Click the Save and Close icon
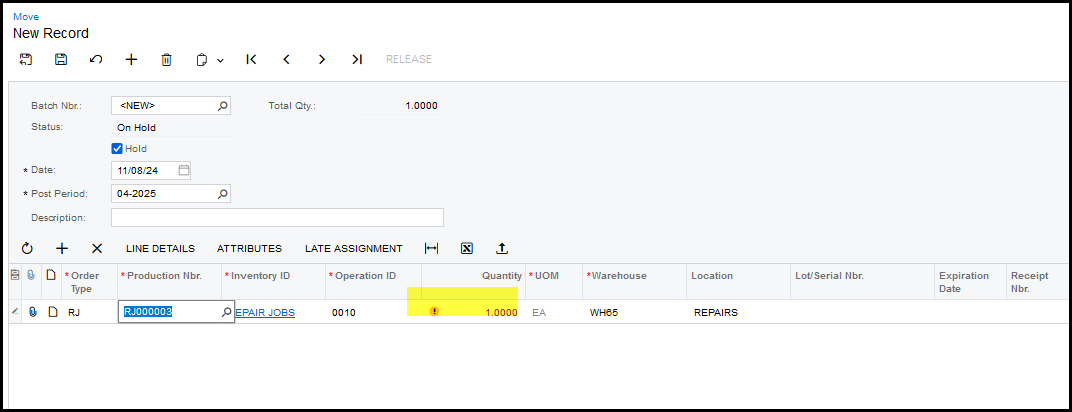 [x=26, y=59]
